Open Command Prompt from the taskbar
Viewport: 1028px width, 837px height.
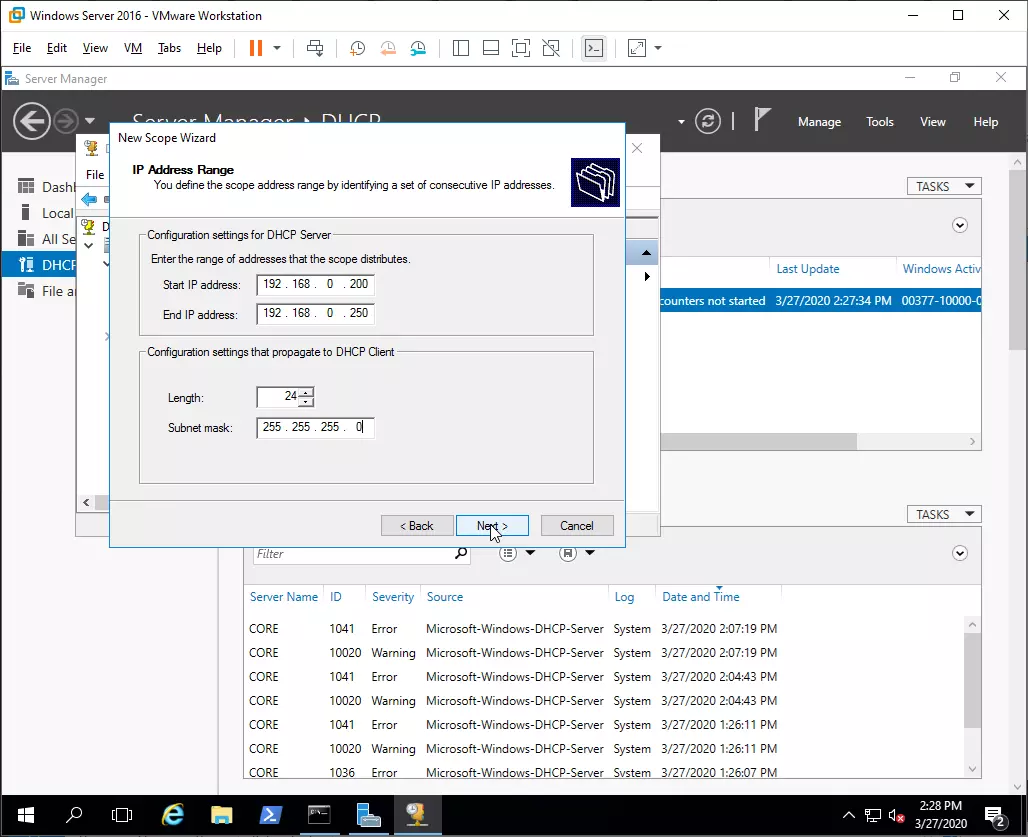(x=319, y=815)
